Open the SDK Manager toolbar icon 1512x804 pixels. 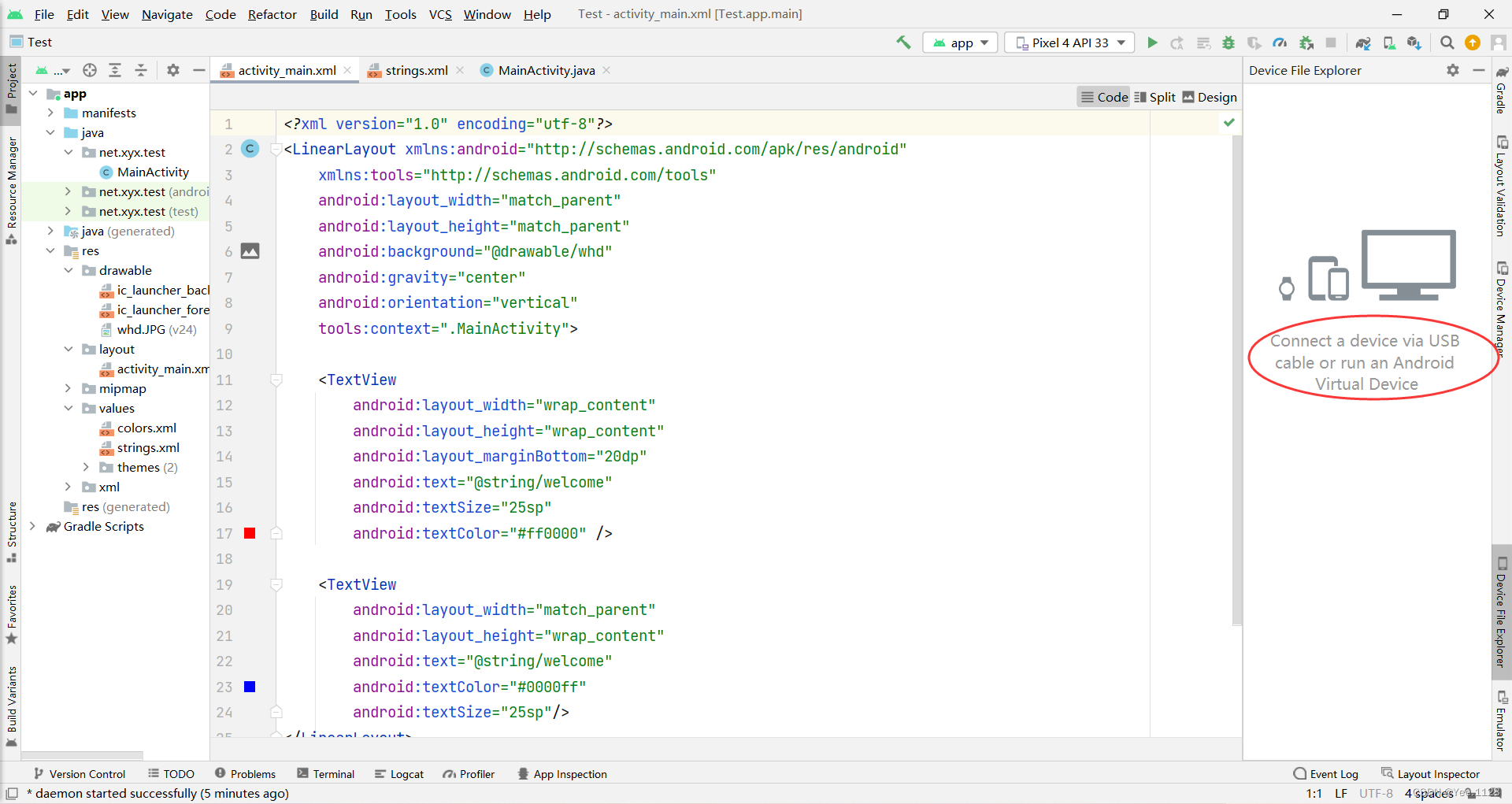pos(1414,43)
